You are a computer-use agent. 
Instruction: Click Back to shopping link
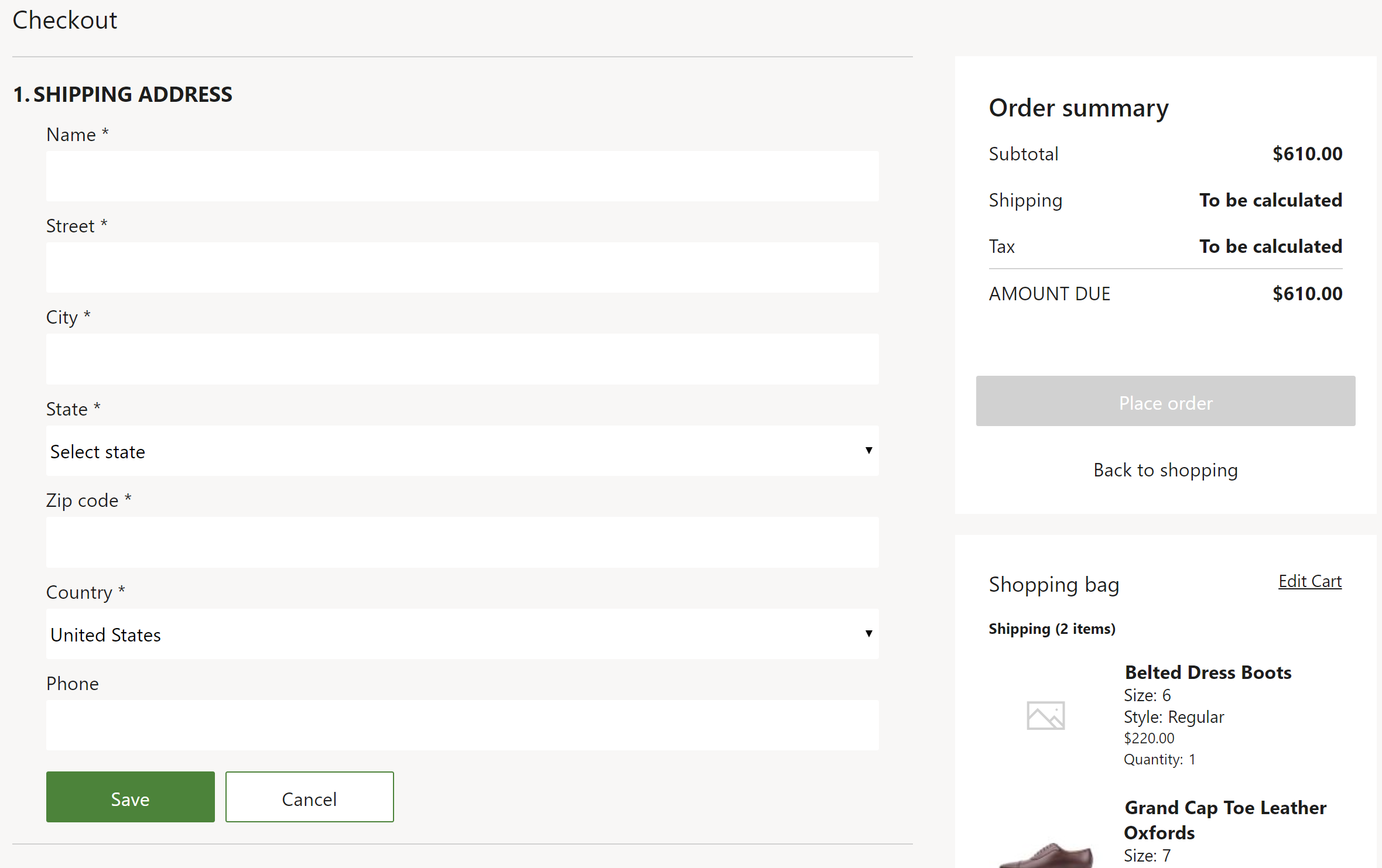click(1165, 469)
